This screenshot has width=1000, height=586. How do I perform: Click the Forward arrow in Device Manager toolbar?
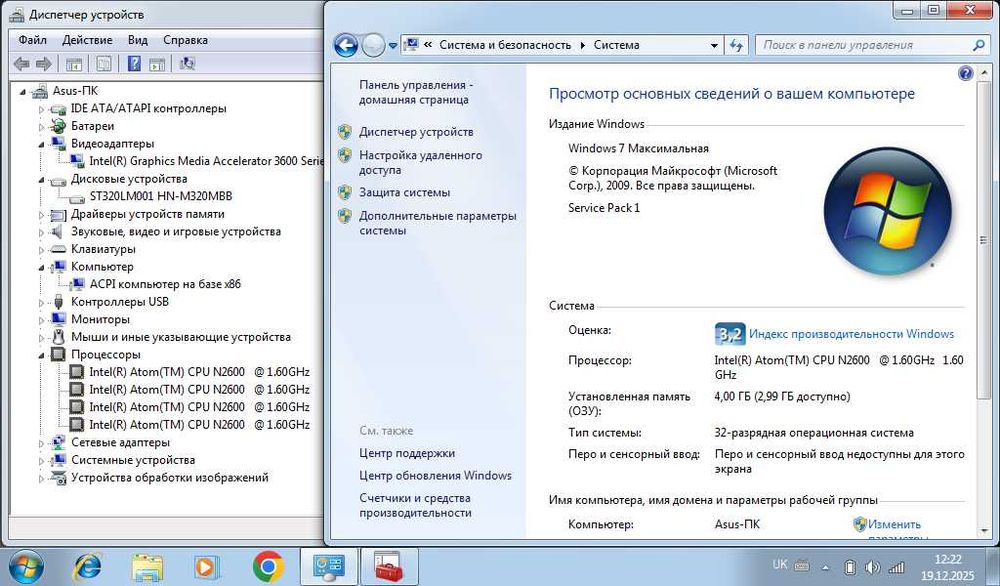click(44, 64)
